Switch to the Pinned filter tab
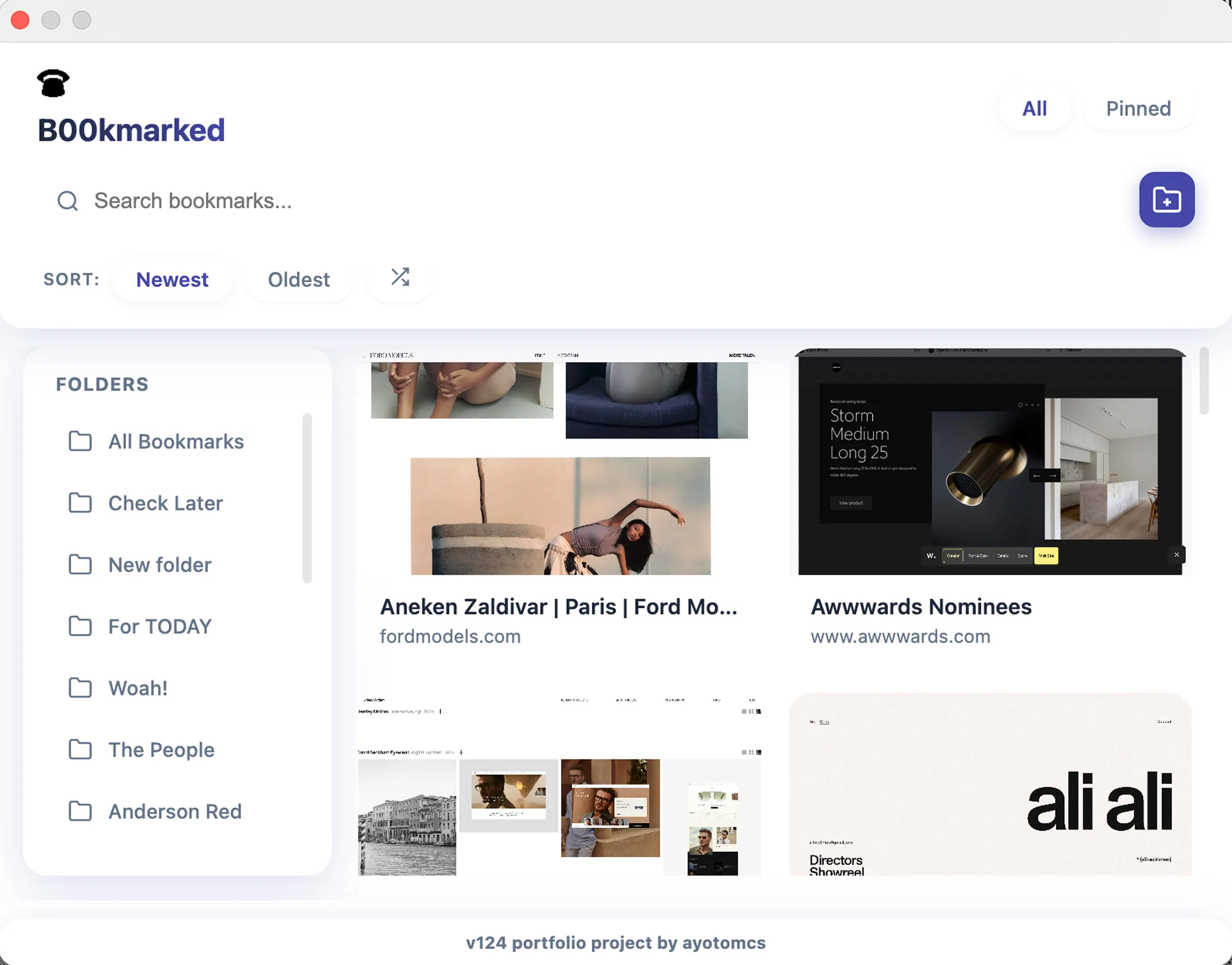This screenshot has height=965, width=1232. [1138, 108]
